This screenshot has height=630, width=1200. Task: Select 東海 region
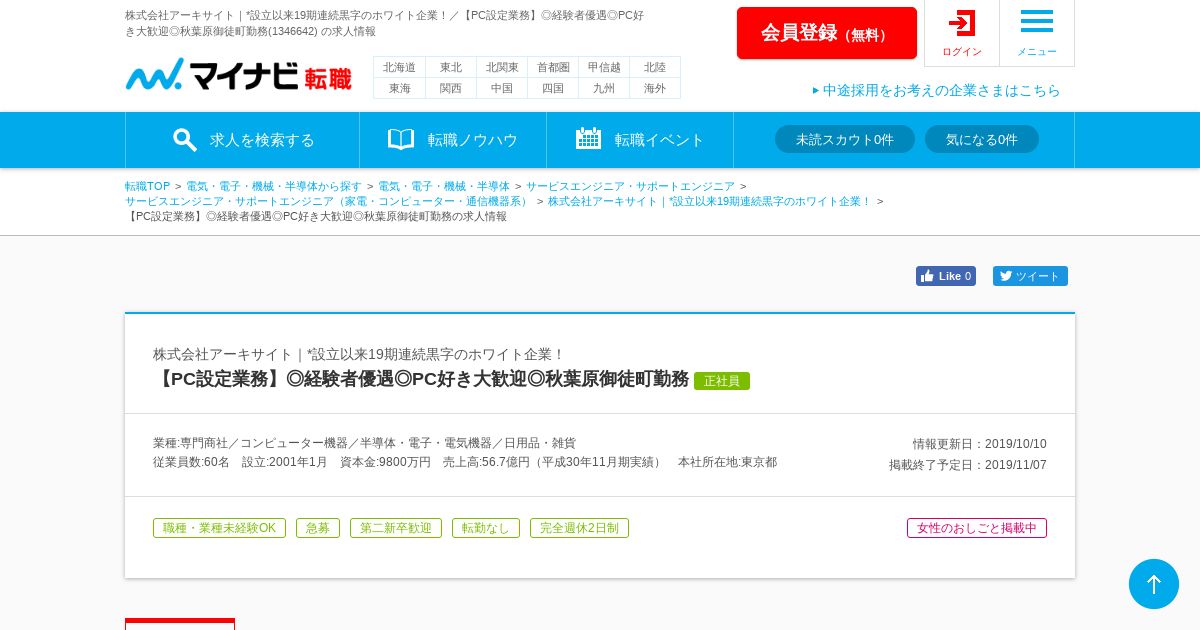[x=399, y=88]
